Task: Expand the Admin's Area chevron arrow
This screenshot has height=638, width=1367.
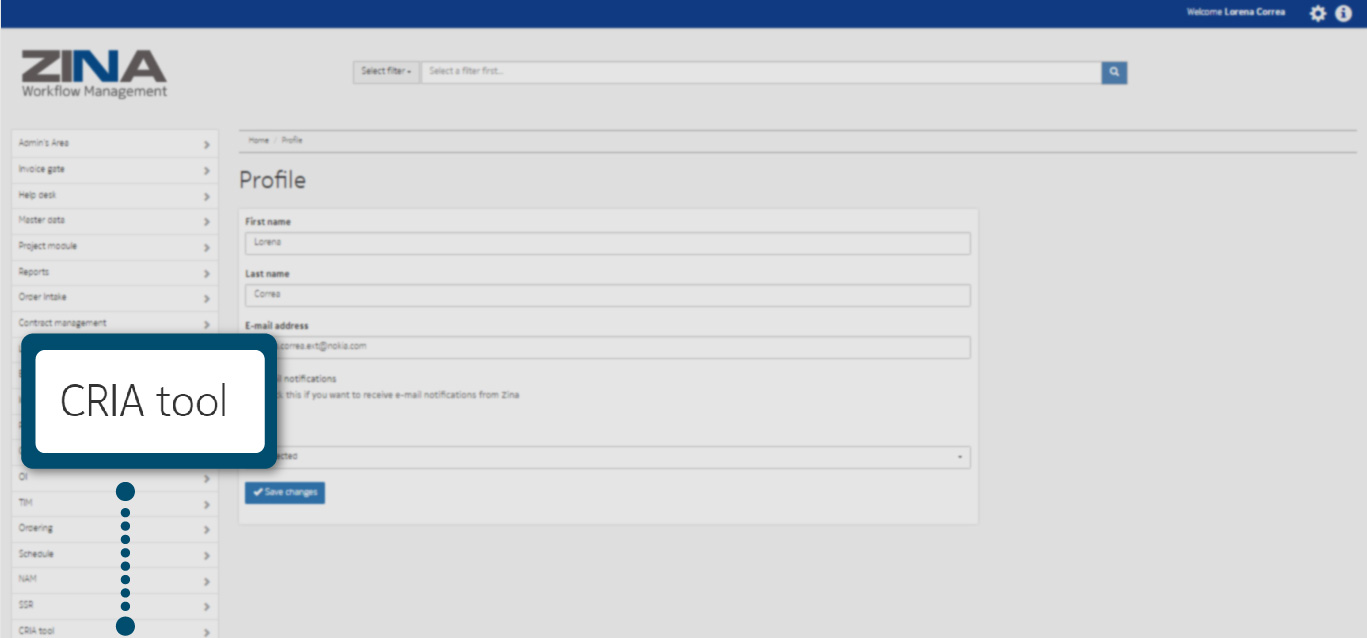Action: click(x=206, y=144)
